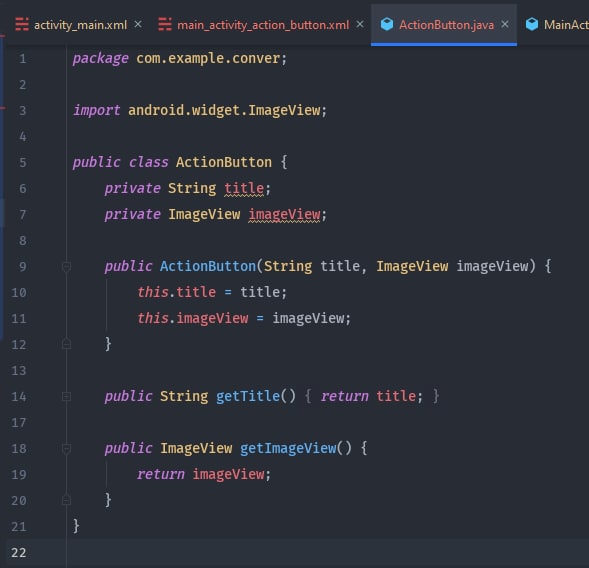
Task: Click the package name 'com.example.conver'
Action: click(208, 59)
